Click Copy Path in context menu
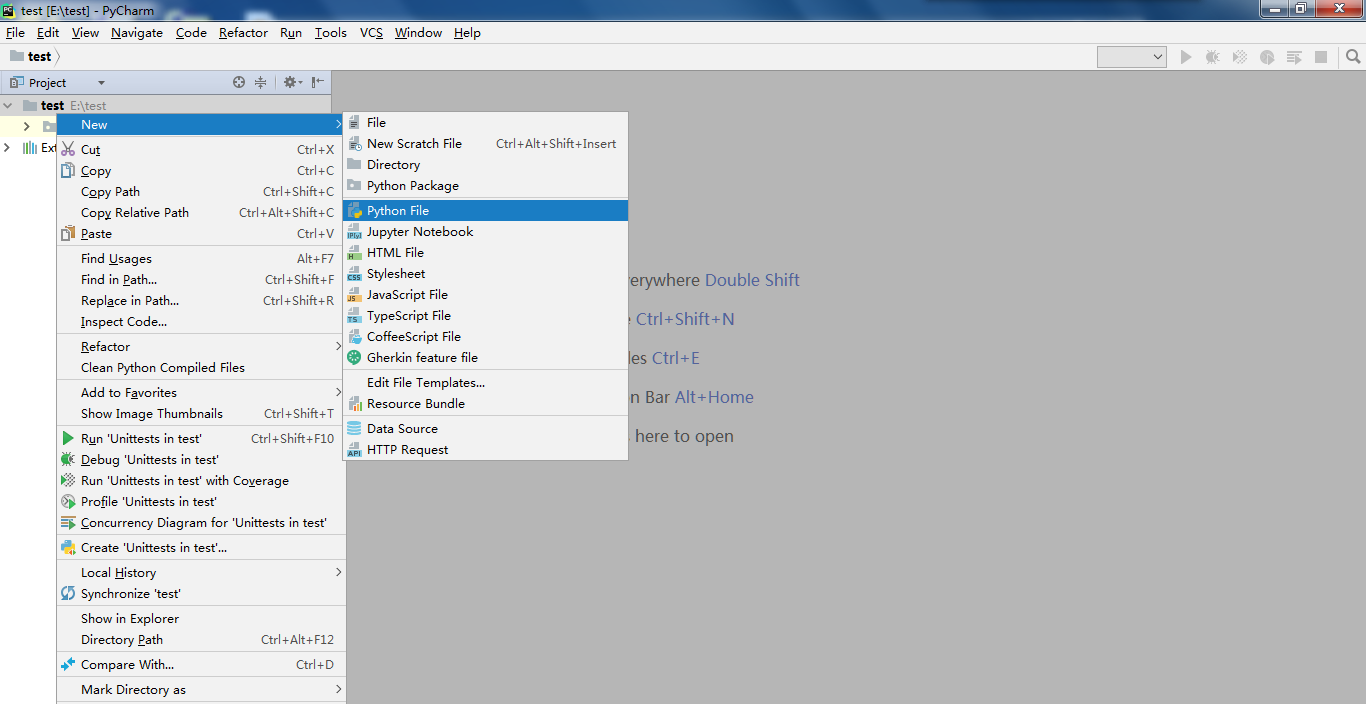 (201, 191)
